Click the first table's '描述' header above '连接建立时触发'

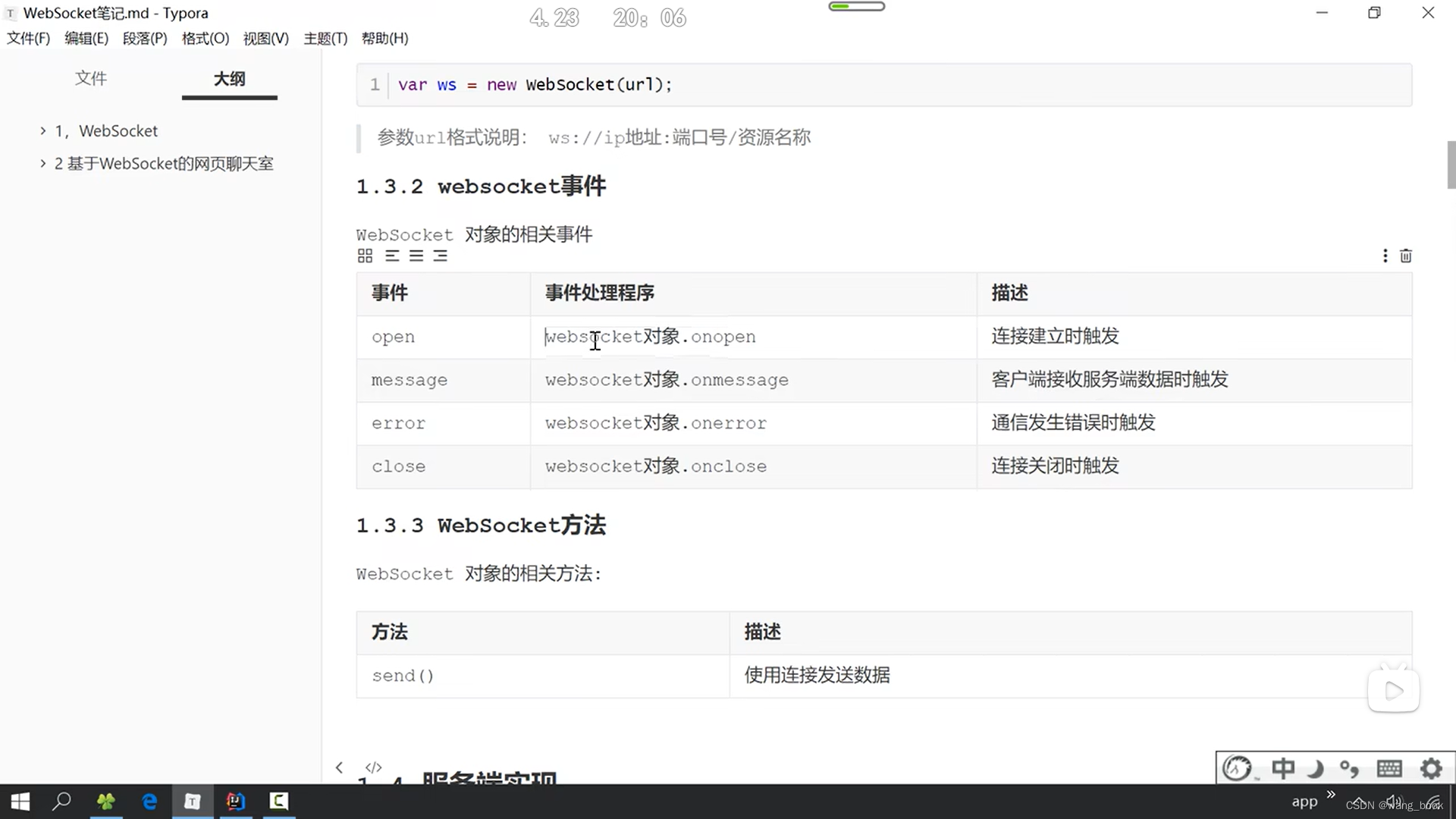click(x=1194, y=293)
